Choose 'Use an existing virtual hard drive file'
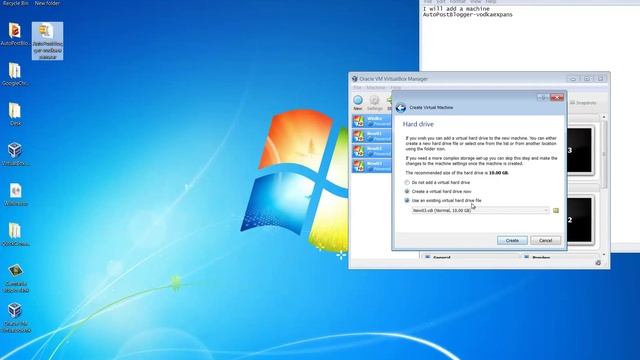The height and width of the screenshot is (360, 640). click(443, 200)
